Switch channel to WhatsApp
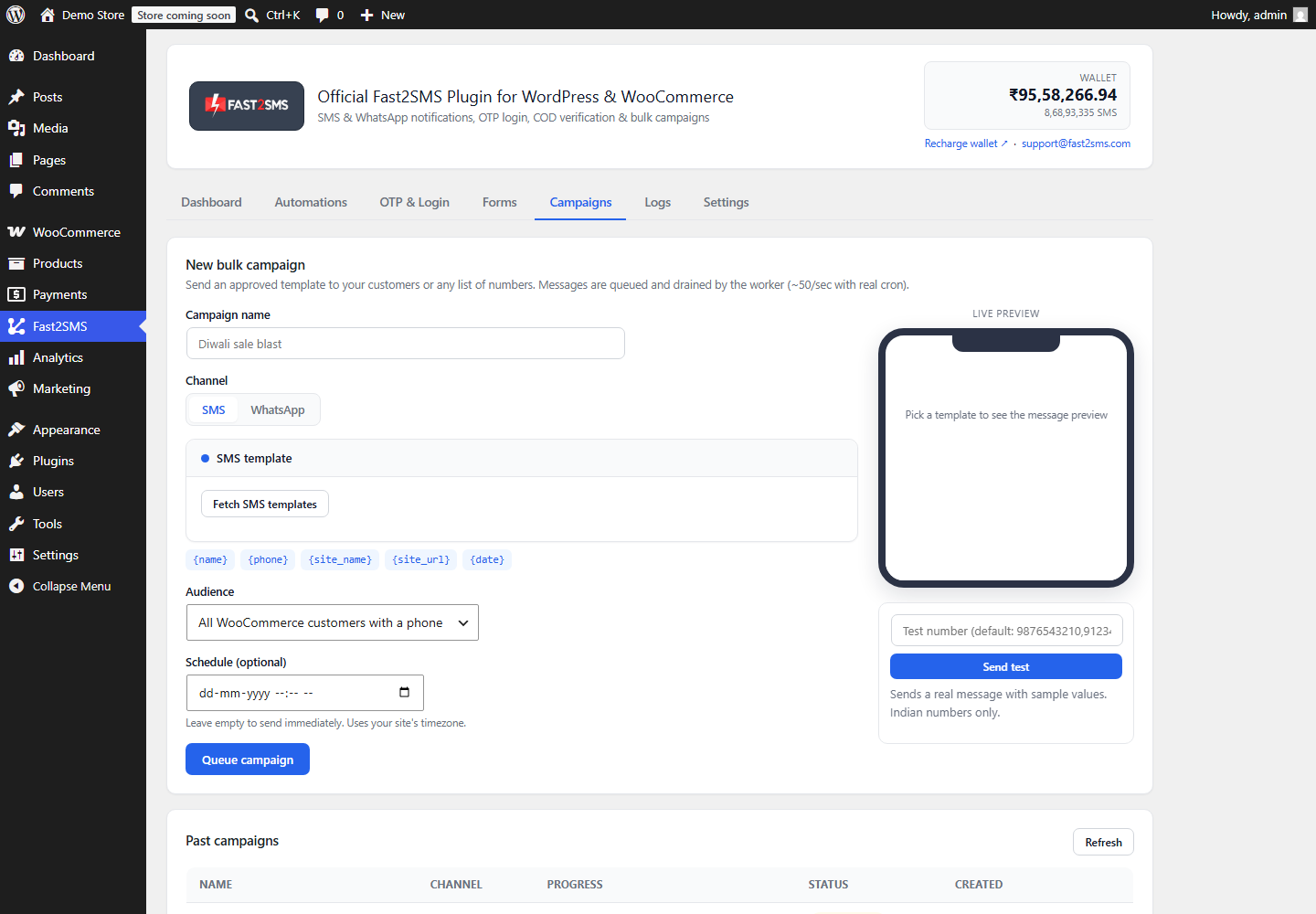Screen dimensions: 1316x914 tap(278, 409)
